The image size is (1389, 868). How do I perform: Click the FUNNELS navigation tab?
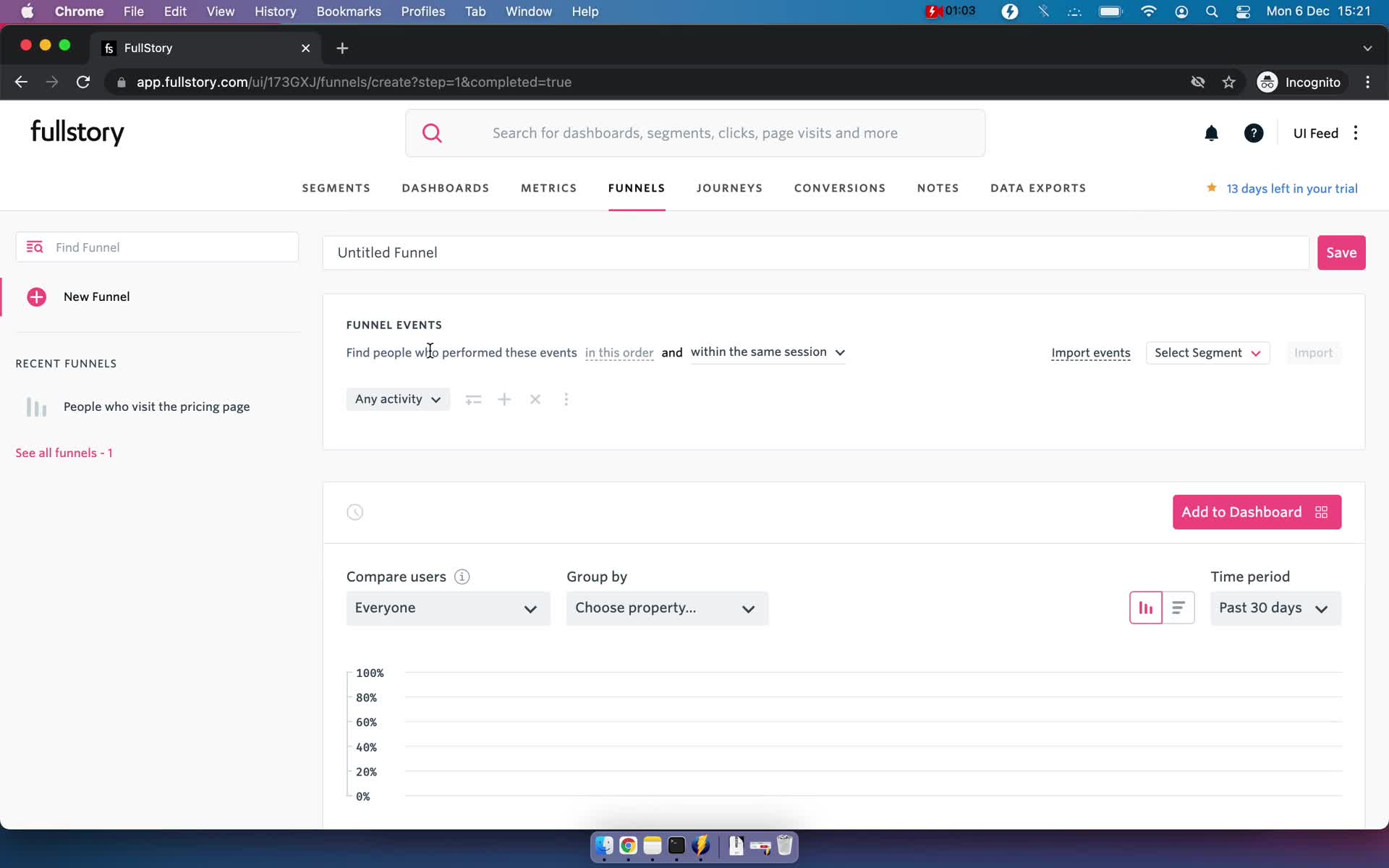(x=636, y=189)
